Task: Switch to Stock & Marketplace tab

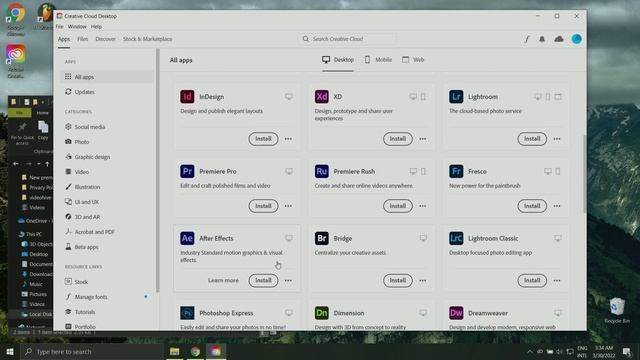Action: pos(148,39)
